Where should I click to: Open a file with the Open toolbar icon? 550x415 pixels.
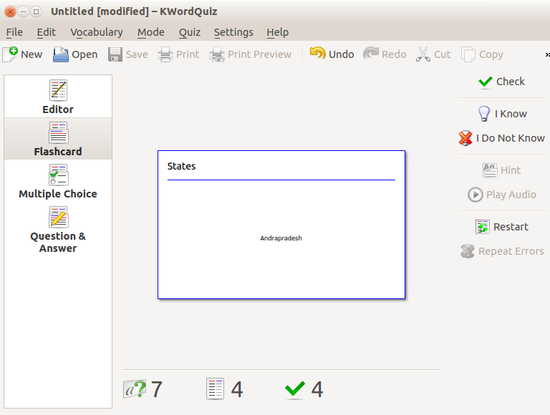point(61,54)
